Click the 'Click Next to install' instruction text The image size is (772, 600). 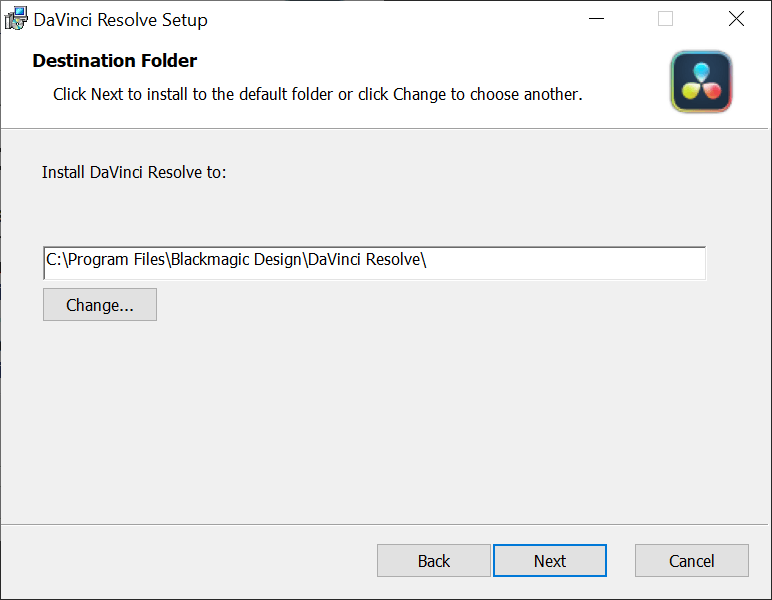pos(317,95)
